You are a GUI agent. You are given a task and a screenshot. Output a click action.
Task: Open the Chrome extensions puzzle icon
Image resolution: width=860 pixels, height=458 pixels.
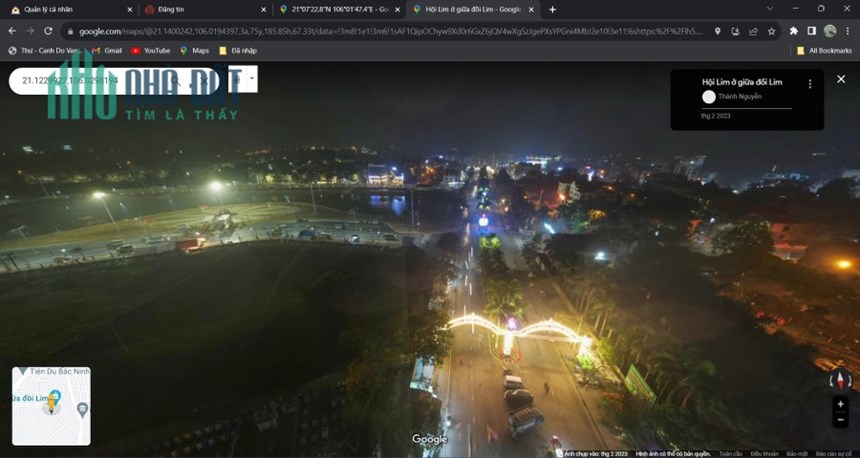click(793, 31)
